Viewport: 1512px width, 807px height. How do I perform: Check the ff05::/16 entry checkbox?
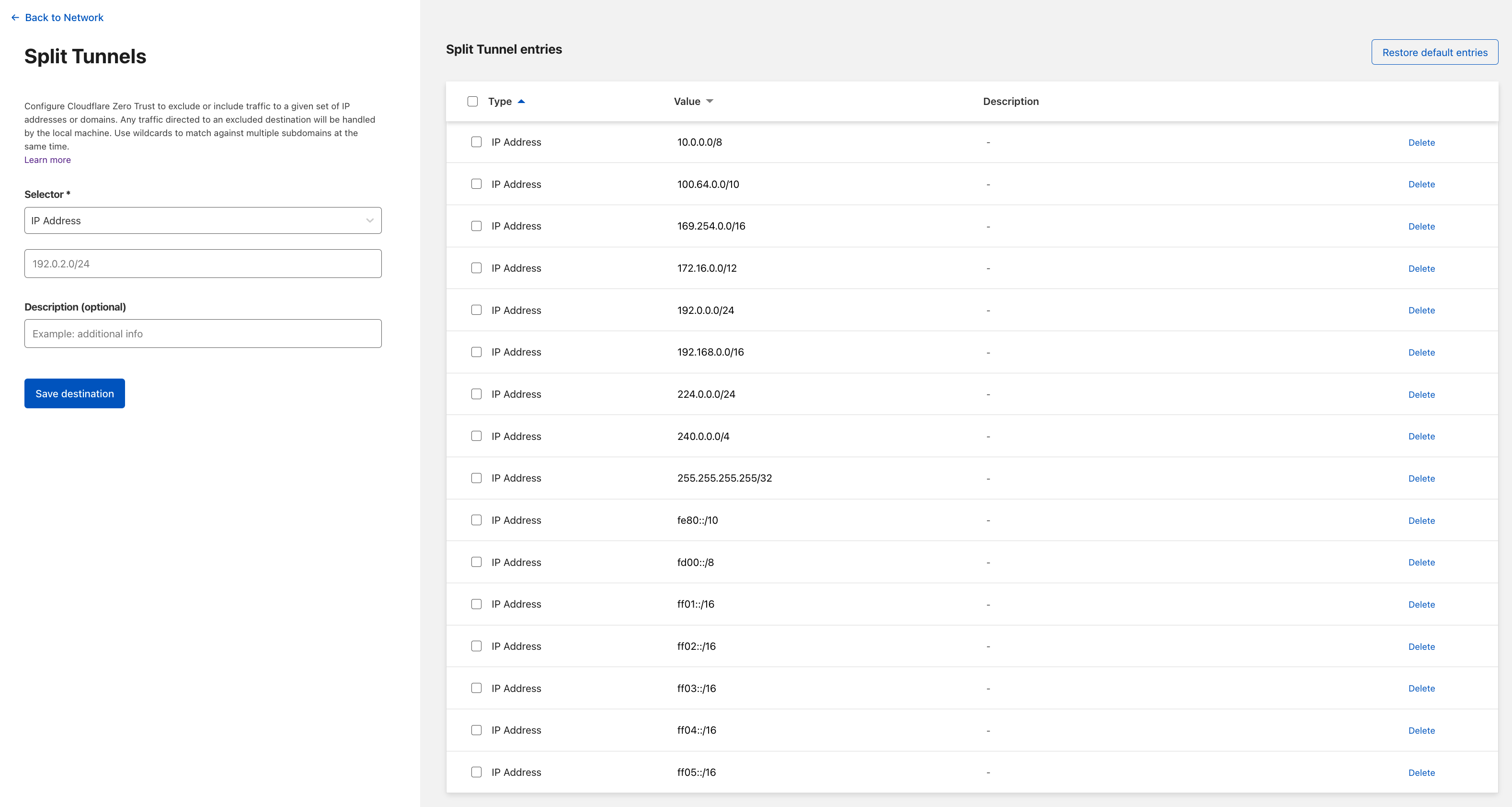(x=476, y=772)
